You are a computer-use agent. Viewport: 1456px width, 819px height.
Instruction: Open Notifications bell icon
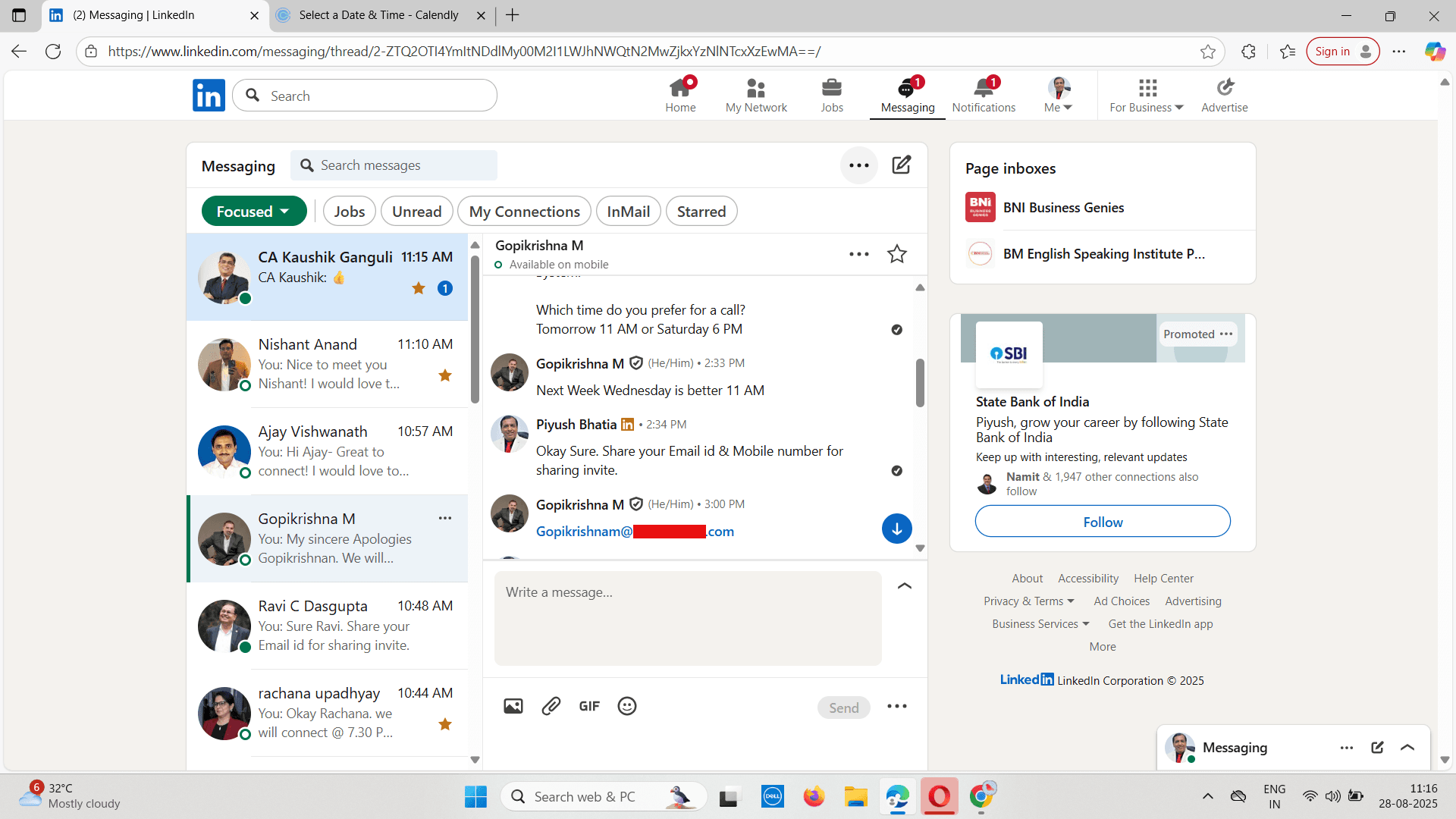984,87
